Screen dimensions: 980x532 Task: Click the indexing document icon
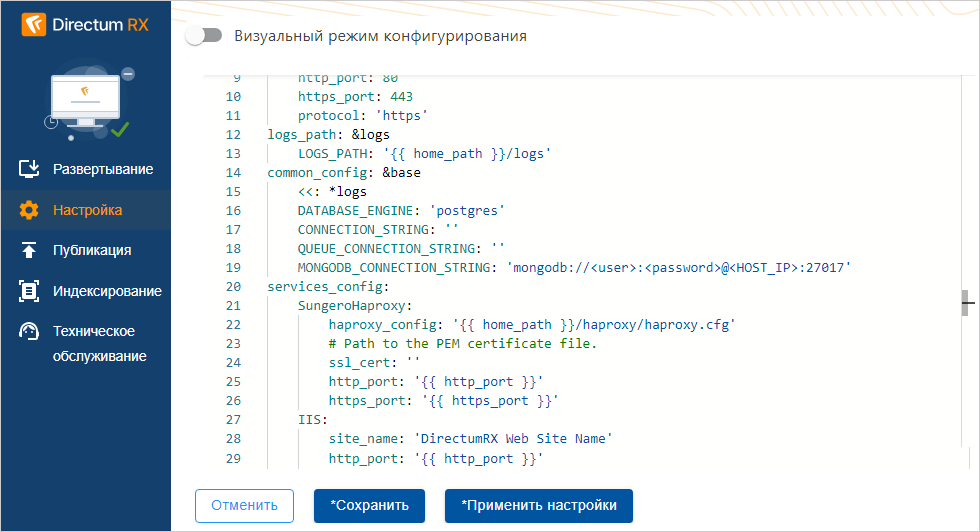29,291
